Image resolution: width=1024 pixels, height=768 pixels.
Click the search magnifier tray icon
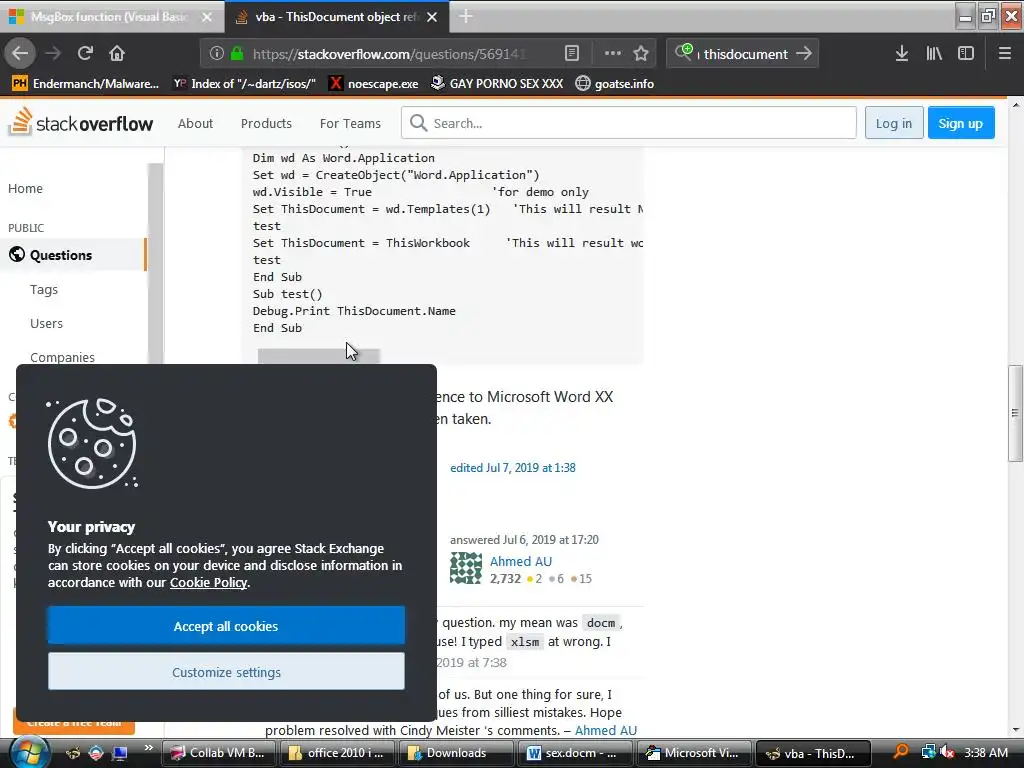pos(901,752)
